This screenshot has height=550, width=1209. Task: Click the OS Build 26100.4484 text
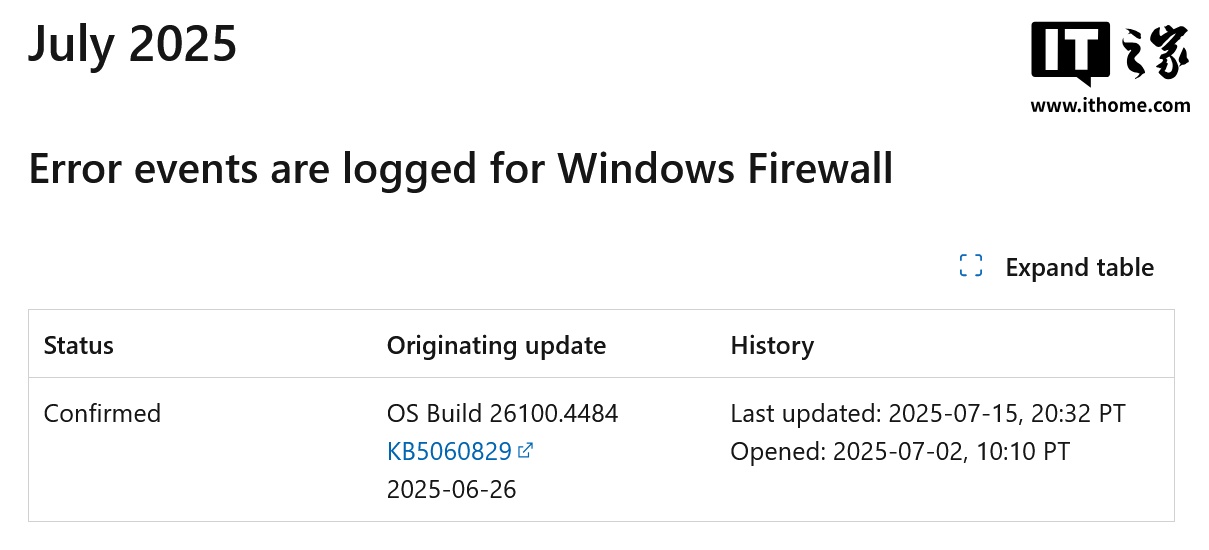pos(502,413)
